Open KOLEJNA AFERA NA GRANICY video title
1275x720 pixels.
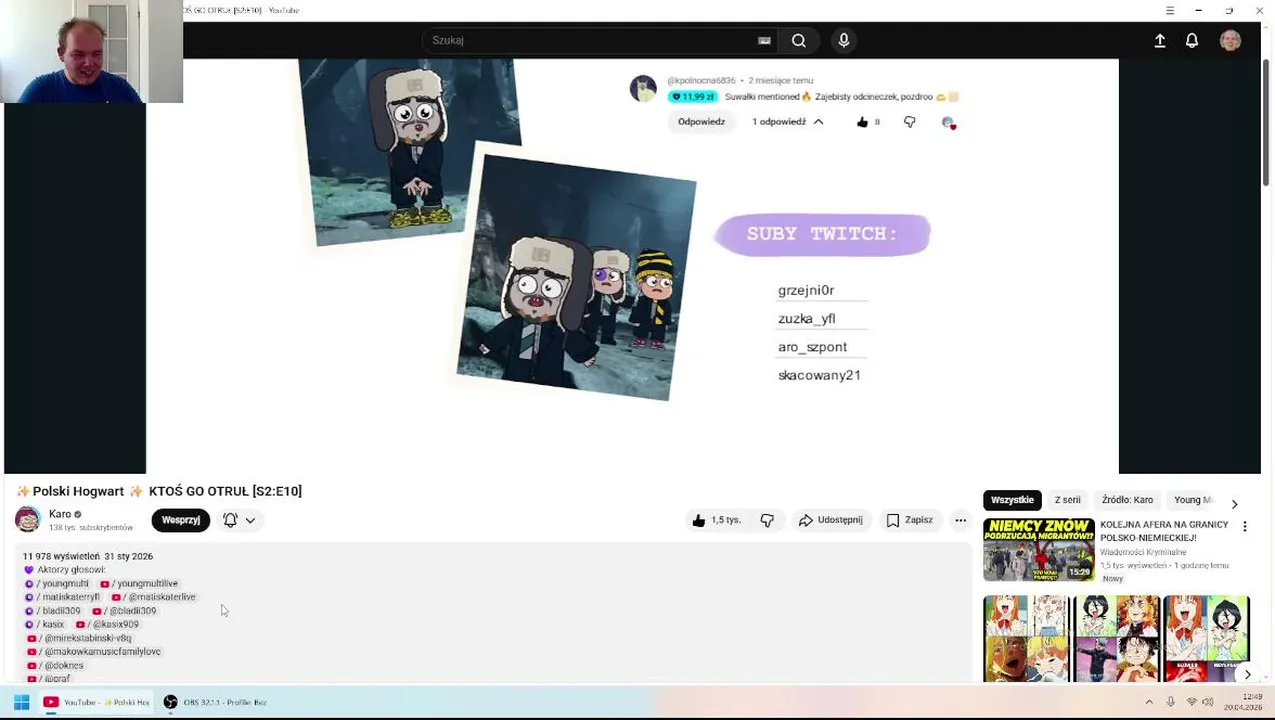(x=1164, y=531)
